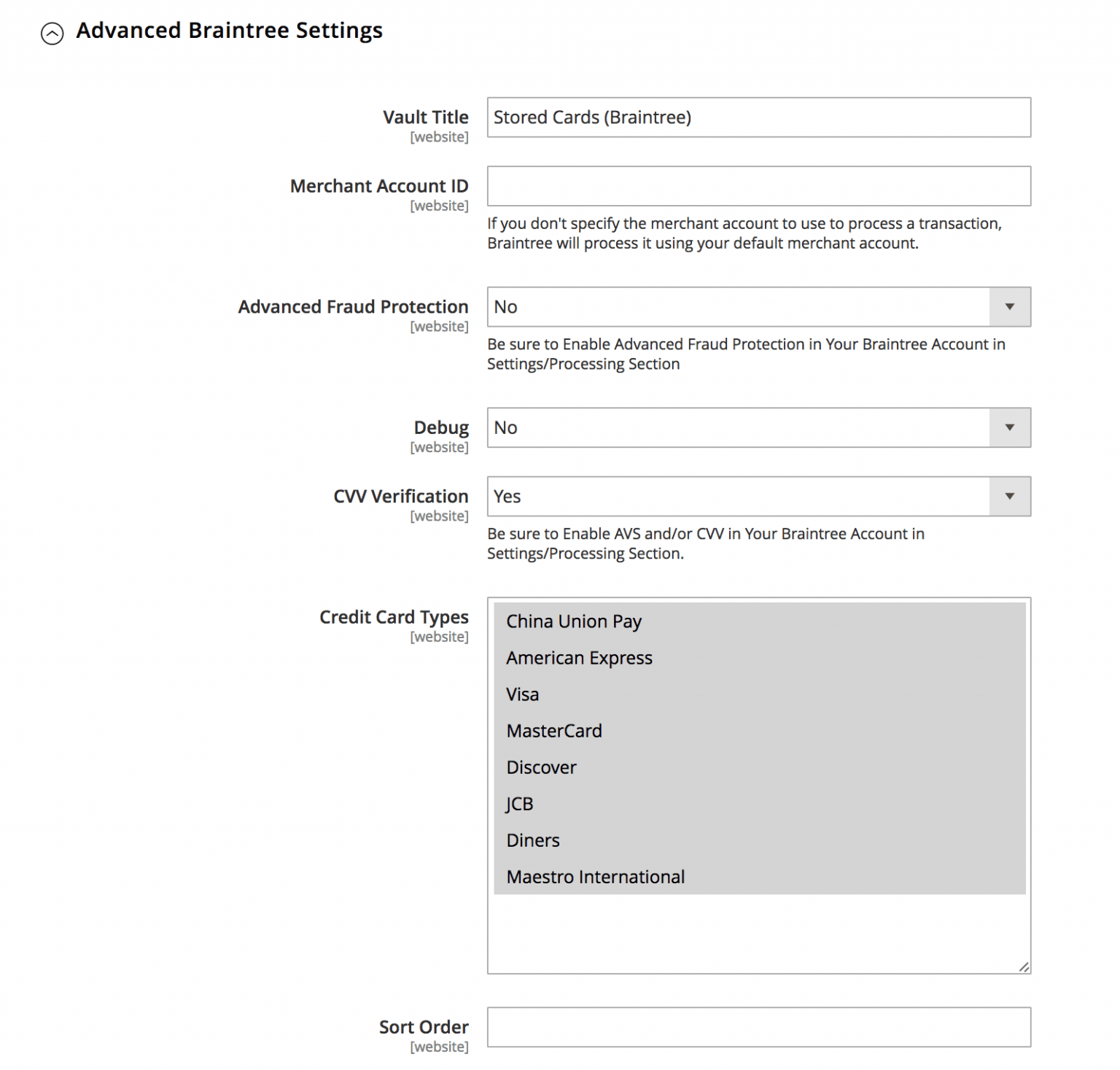
Task: Select Visa in Credit Card Types
Action: pos(522,694)
